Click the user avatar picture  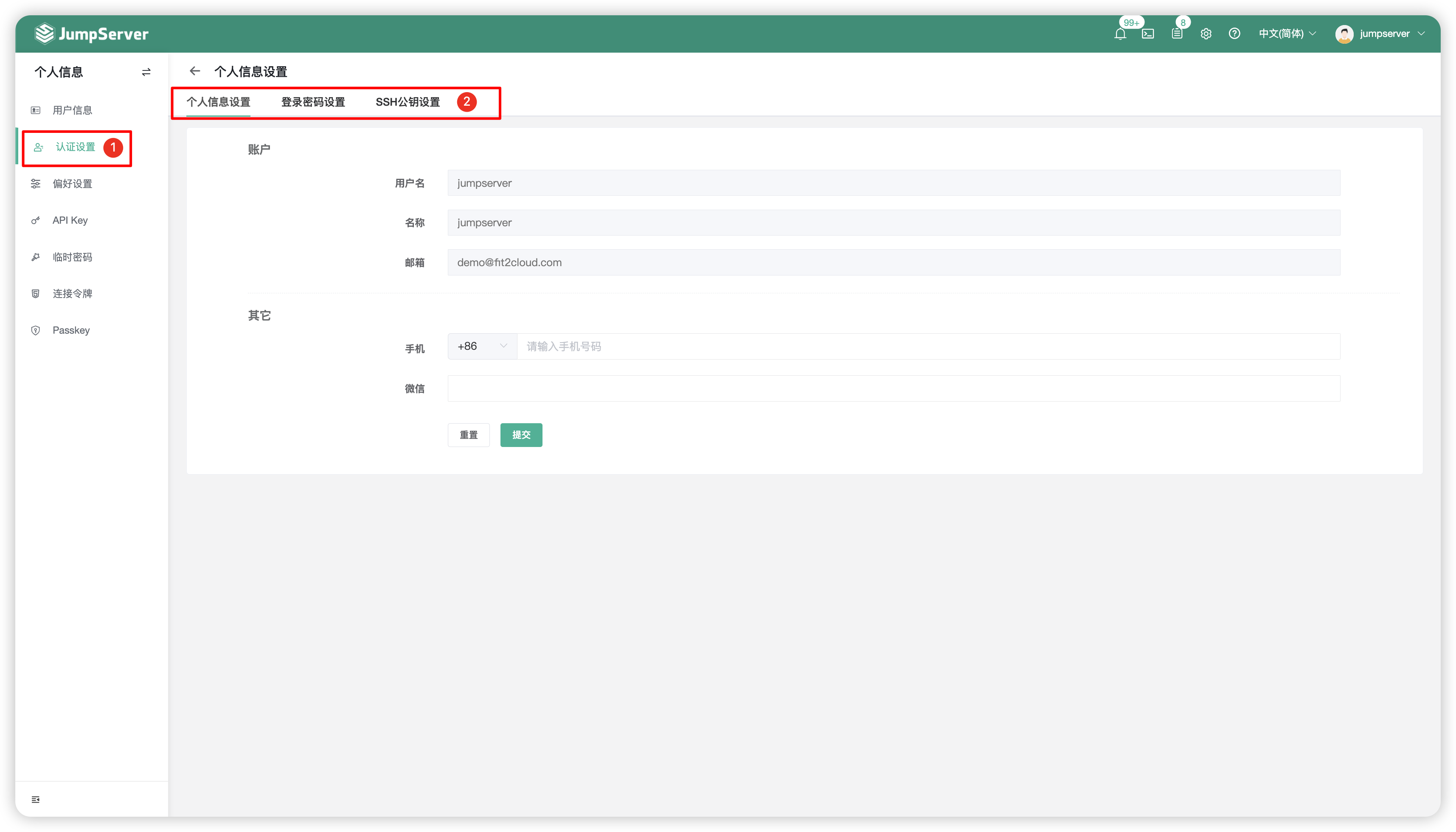1344,34
